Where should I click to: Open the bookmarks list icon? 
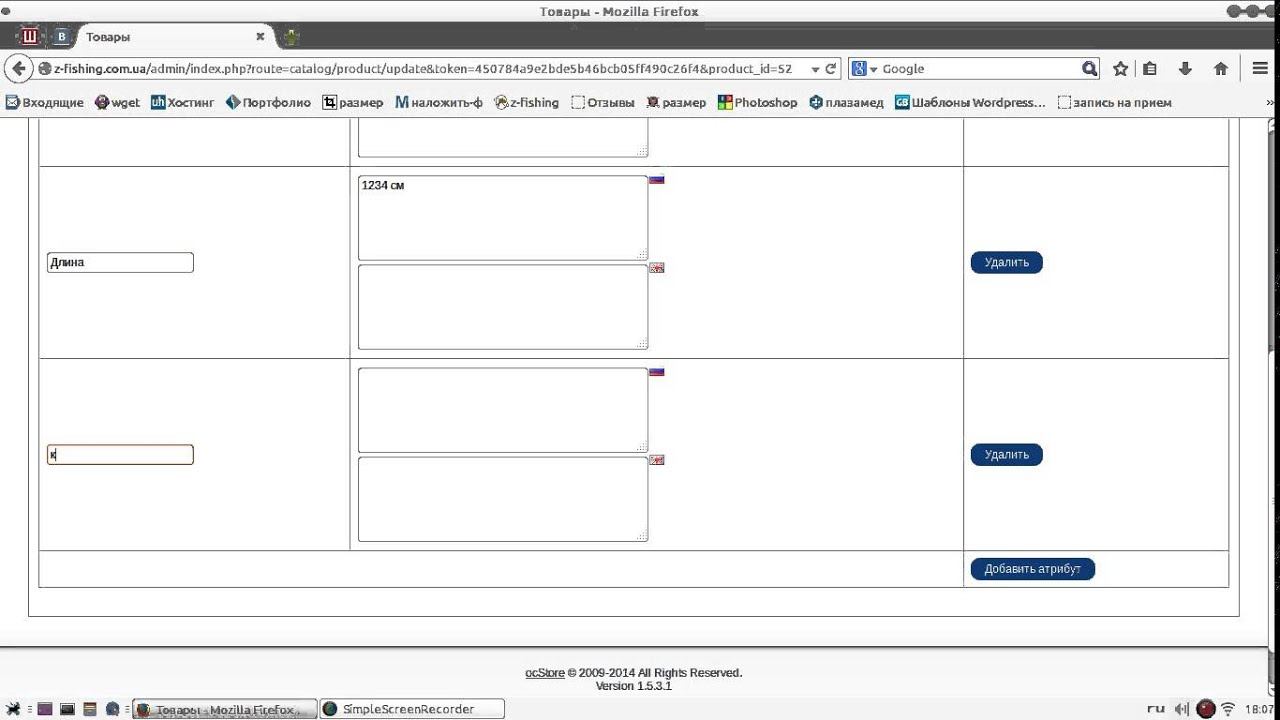point(1150,69)
